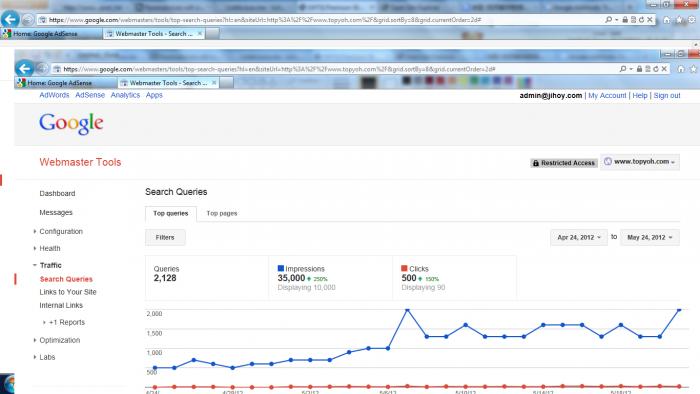
Task: Click the favorites star icon in outer browser
Action: (x=679, y=20)
